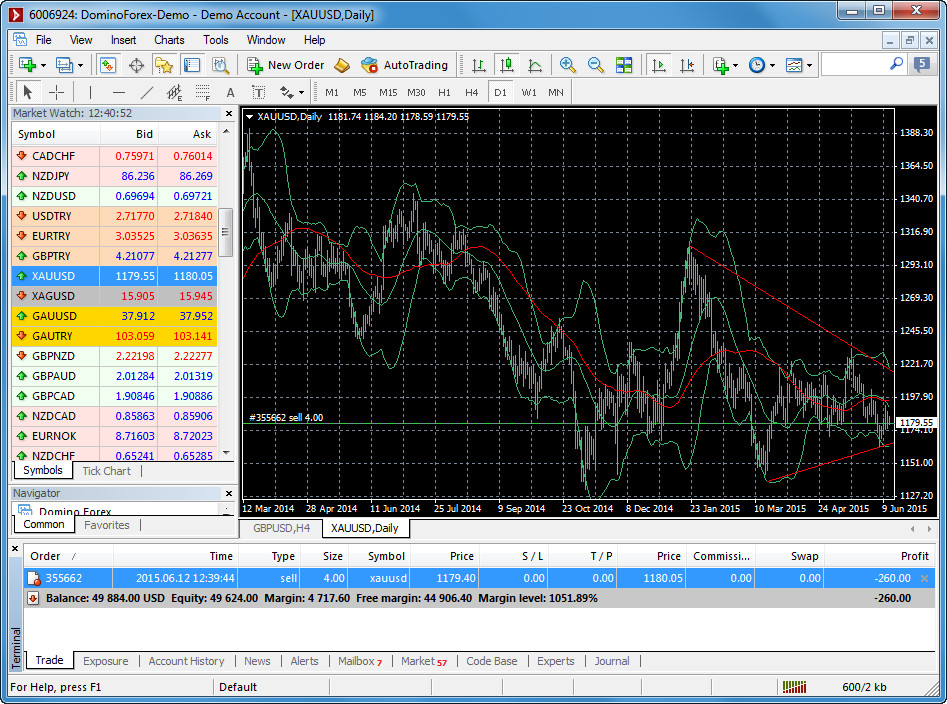Close order 355662 with the x
This screenshot has height=704, width=947.
[924, 578]
